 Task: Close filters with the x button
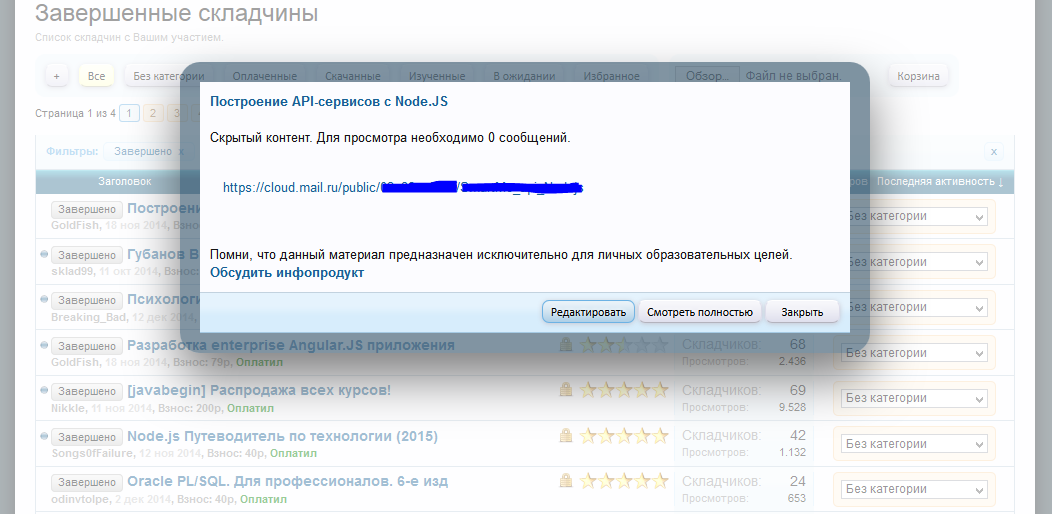pyautogui.click(x=994, y=152)
